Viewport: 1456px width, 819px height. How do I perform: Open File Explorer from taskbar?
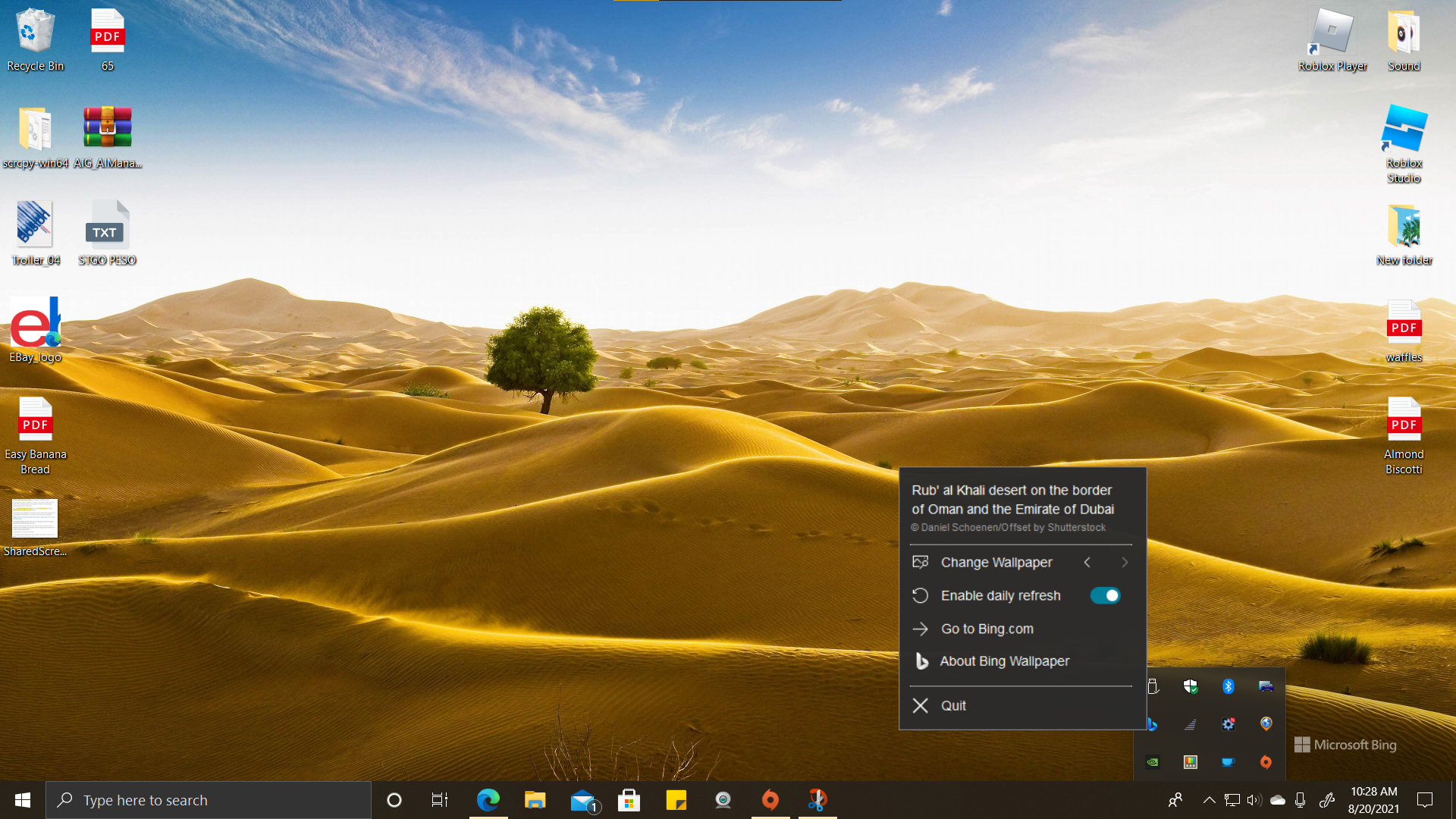click(x=535, y=800)
